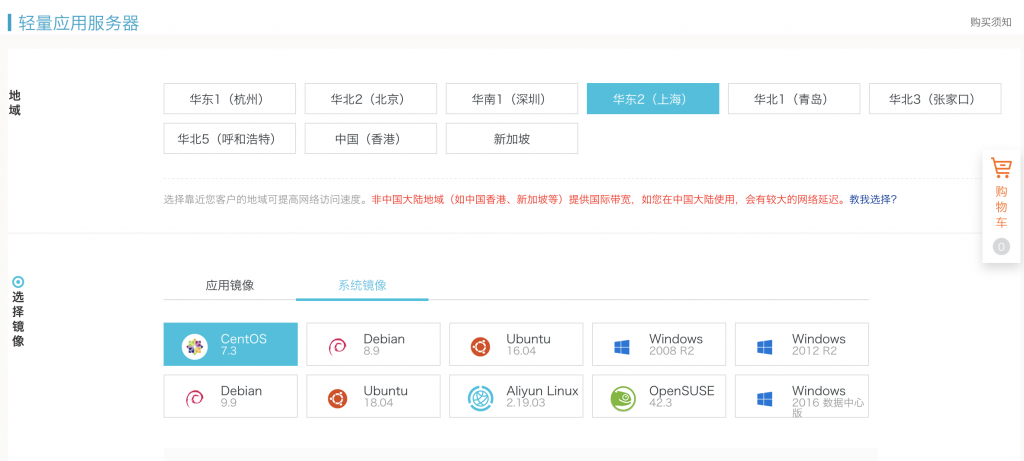Click the Windows 2012 R2 logo icon

click(x=765, y=347)
